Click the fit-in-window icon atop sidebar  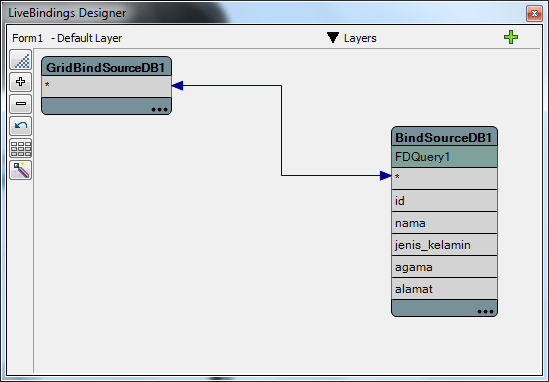pos(21,60)
